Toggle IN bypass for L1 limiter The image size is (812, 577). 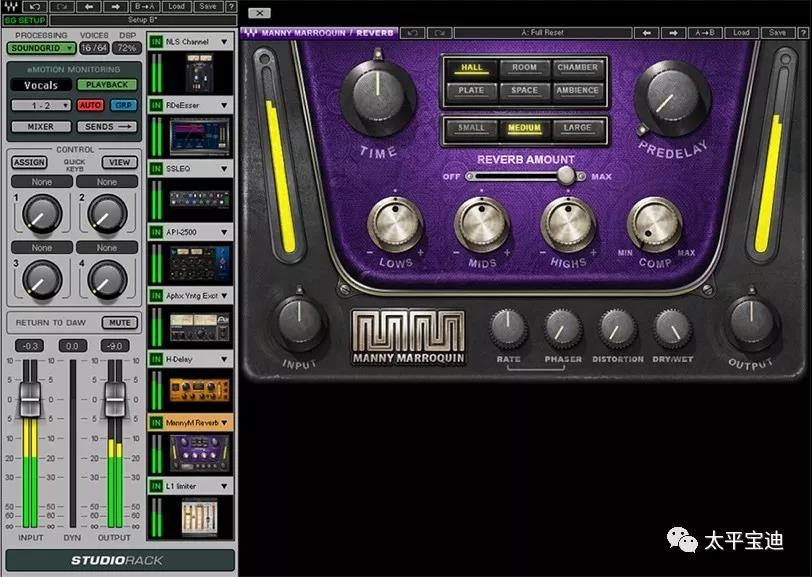[156, 486]
